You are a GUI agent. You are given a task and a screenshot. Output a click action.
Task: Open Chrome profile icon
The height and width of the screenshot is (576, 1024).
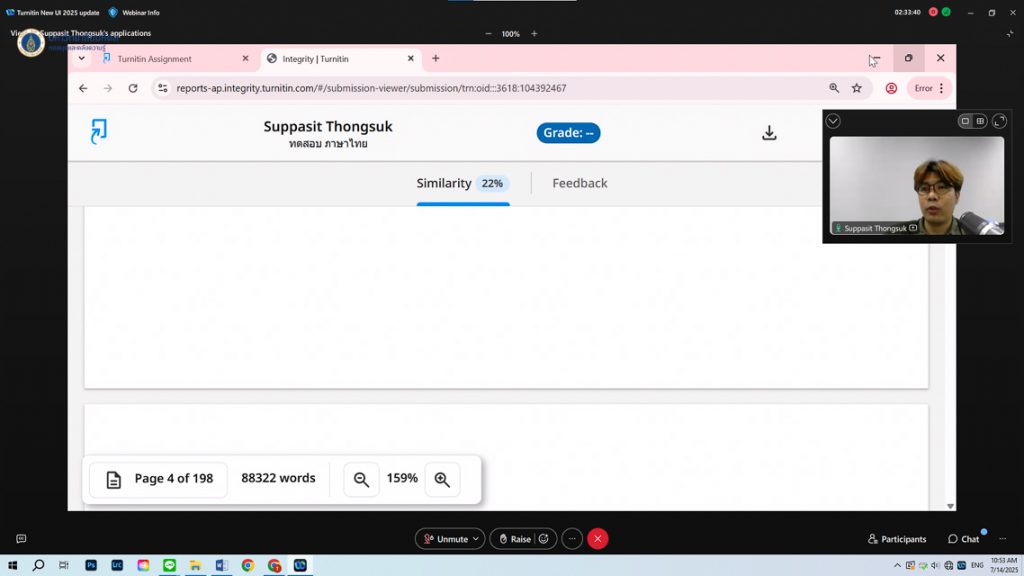click(891, 88)
